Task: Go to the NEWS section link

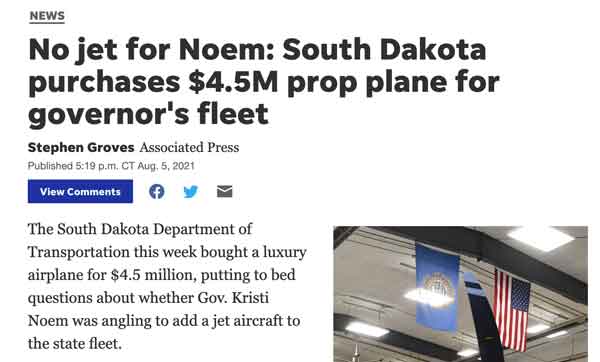Action: [47, 16]
